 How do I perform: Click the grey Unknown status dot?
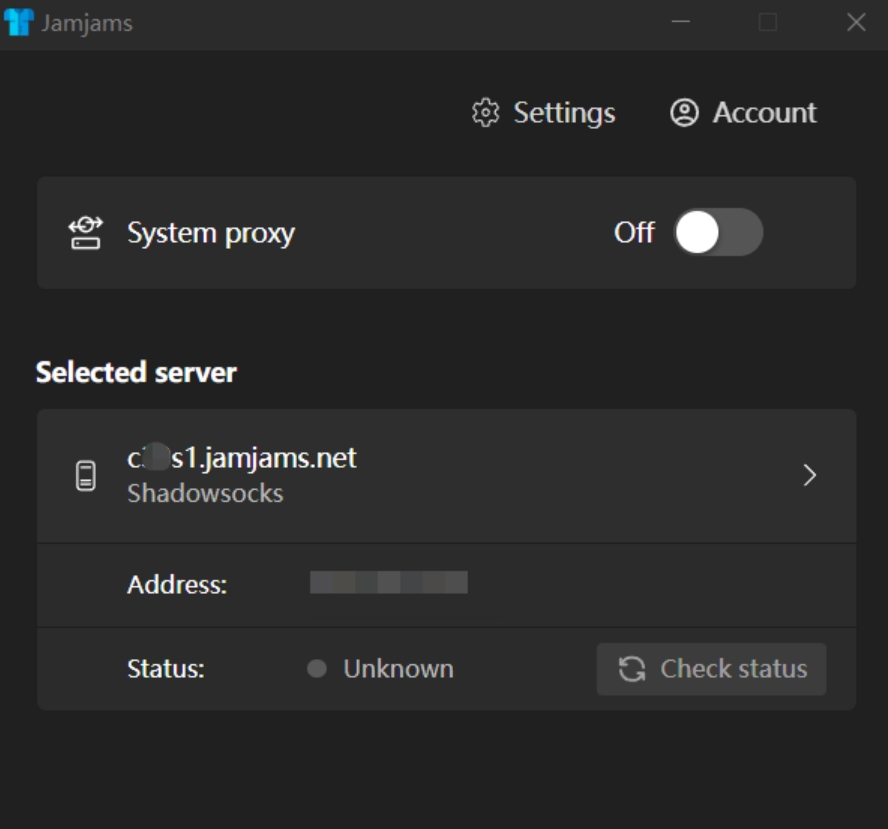(317, 669)
